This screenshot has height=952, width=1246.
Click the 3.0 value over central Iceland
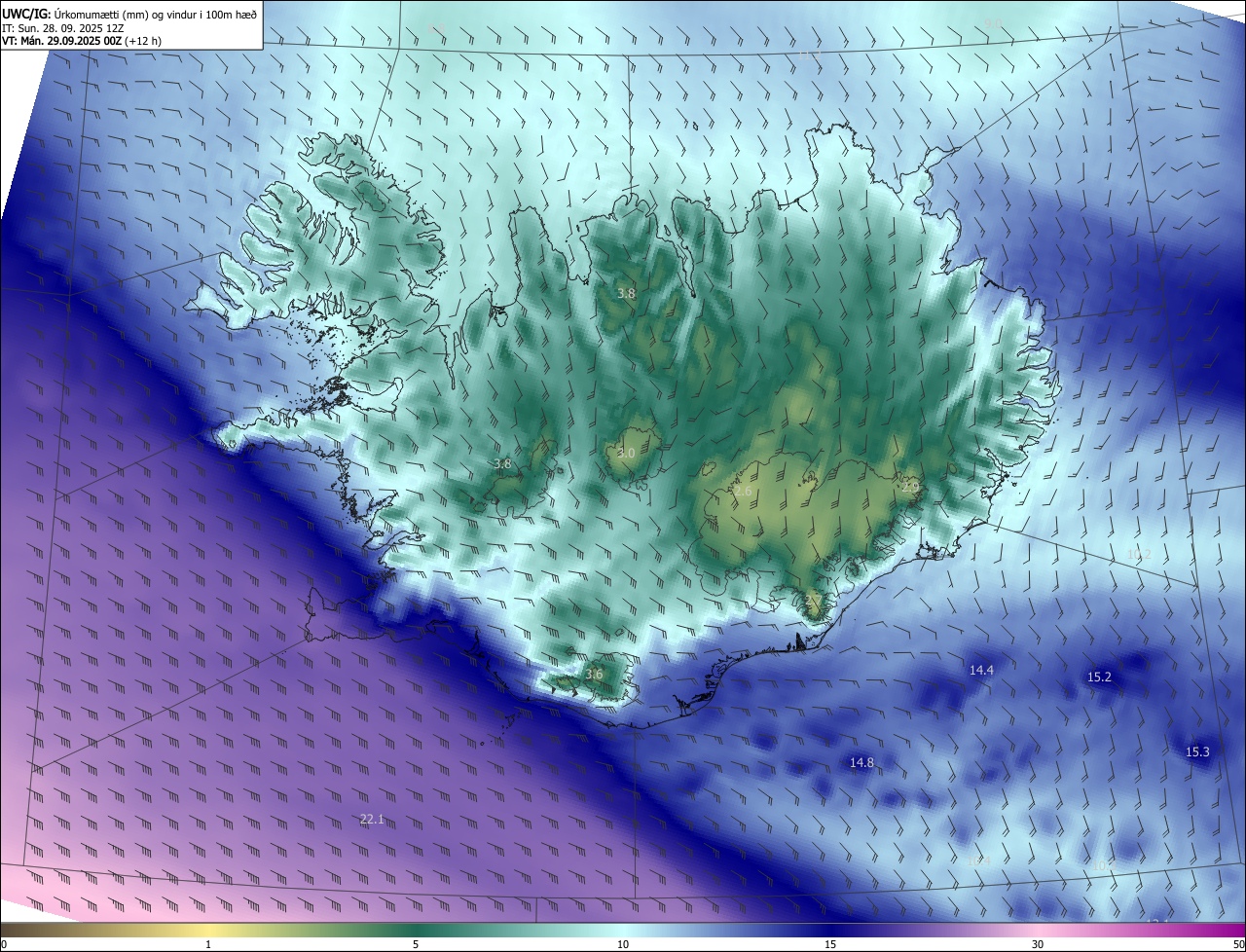click(x=626, y=453)
